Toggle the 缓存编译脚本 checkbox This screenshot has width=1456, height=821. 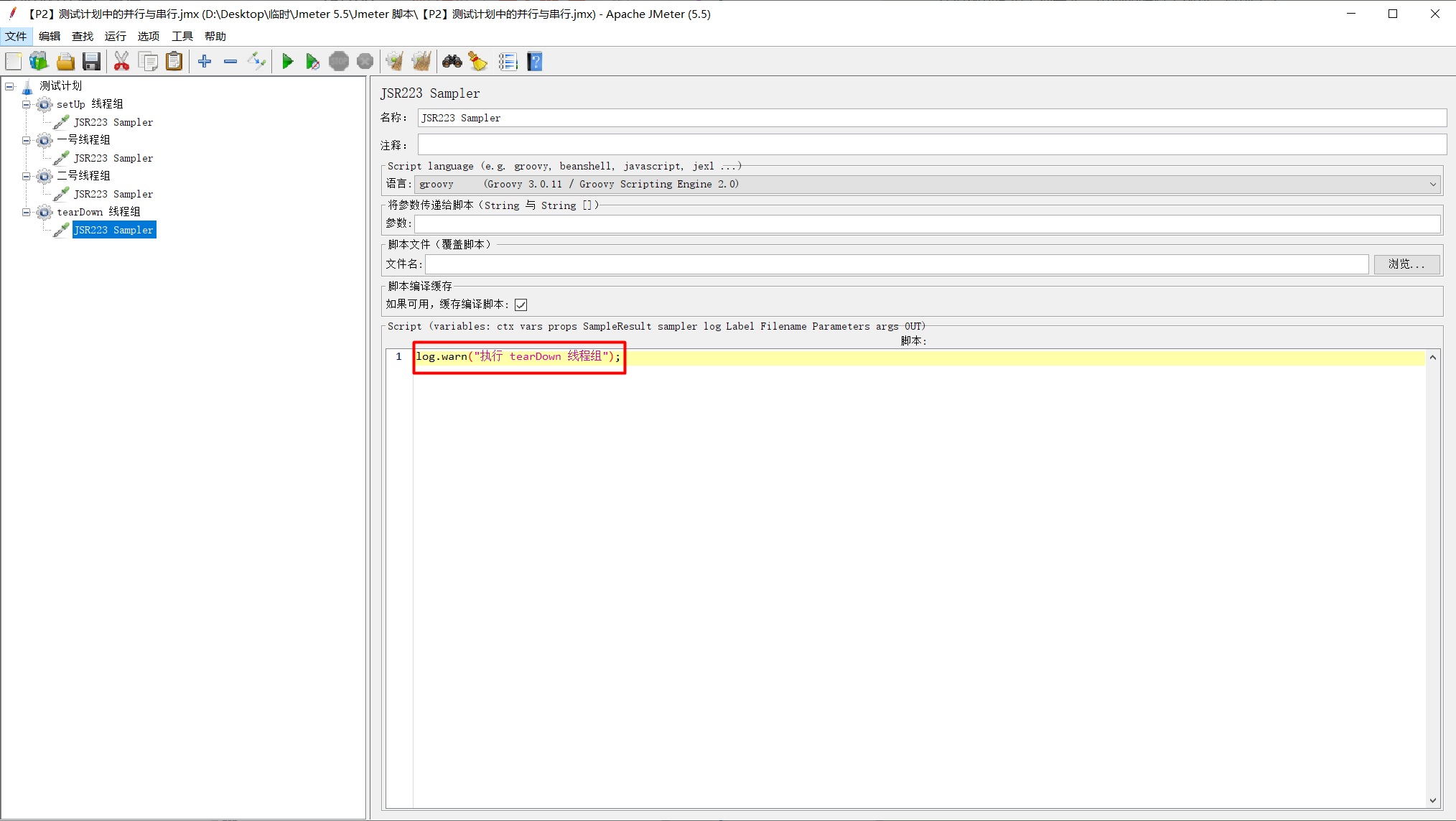pos(521,305)
